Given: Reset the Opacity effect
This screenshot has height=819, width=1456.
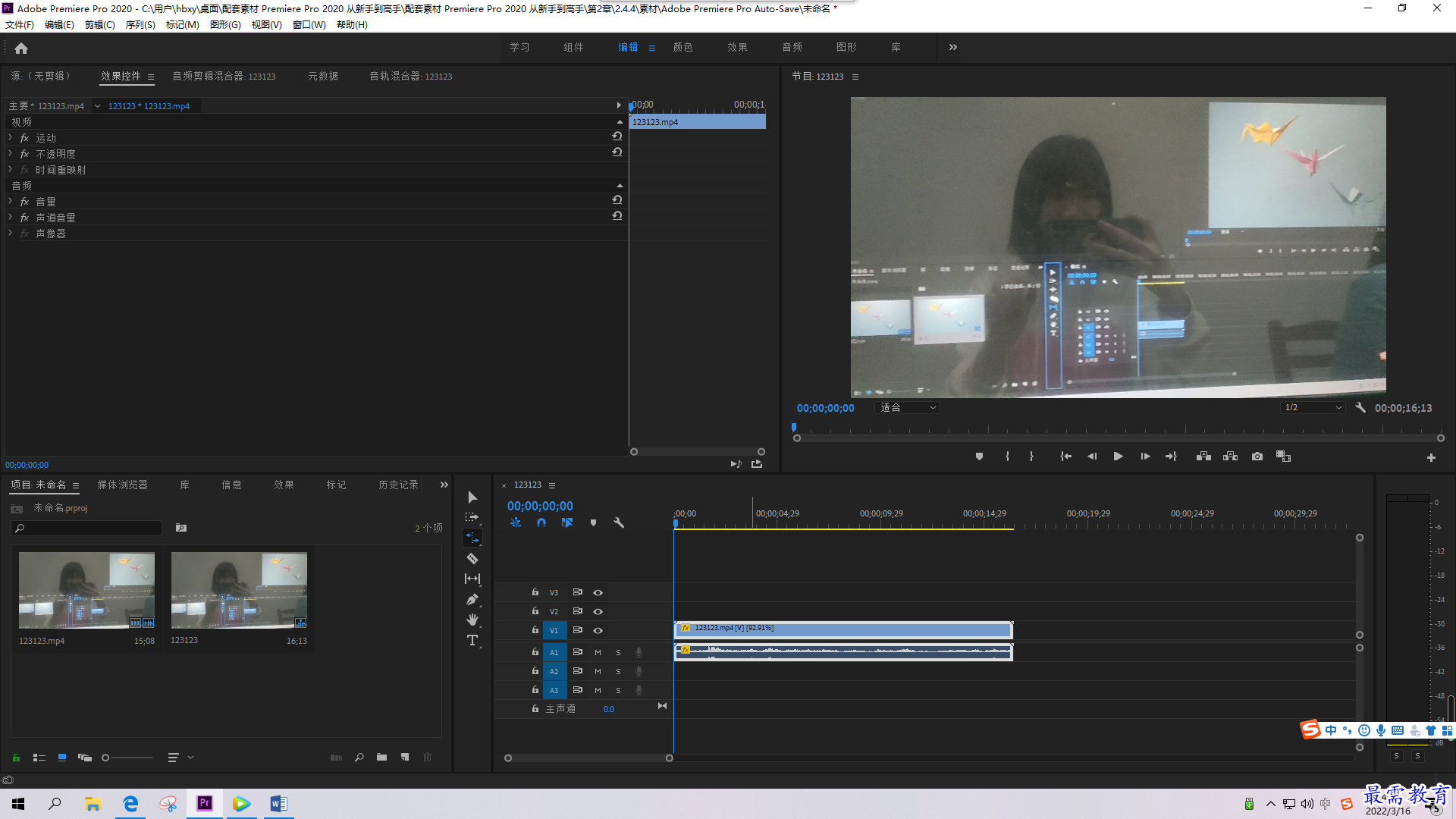Looking at the screenshot, I should (x=617, y=152).
